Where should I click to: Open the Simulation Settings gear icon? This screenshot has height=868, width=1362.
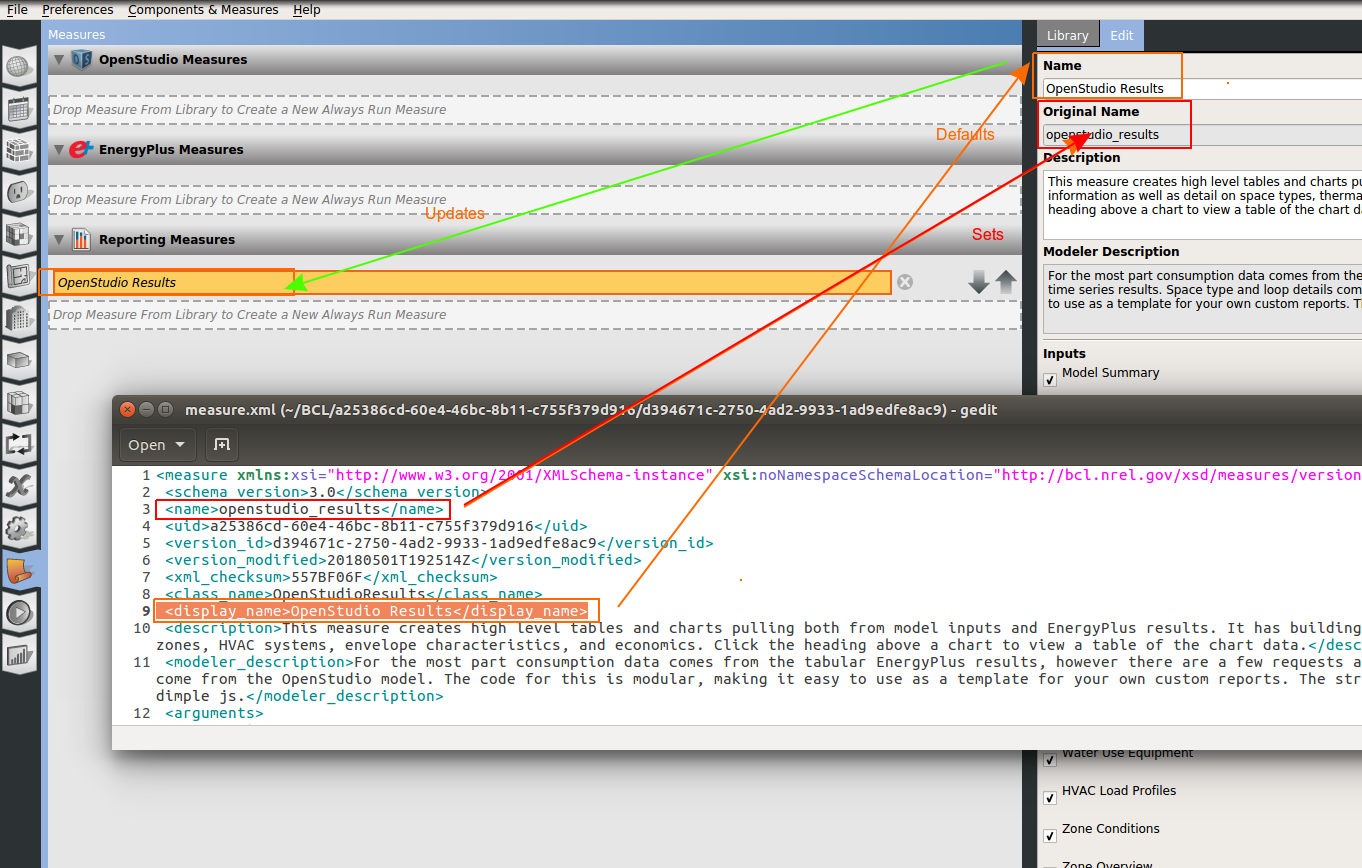point(18,528)
